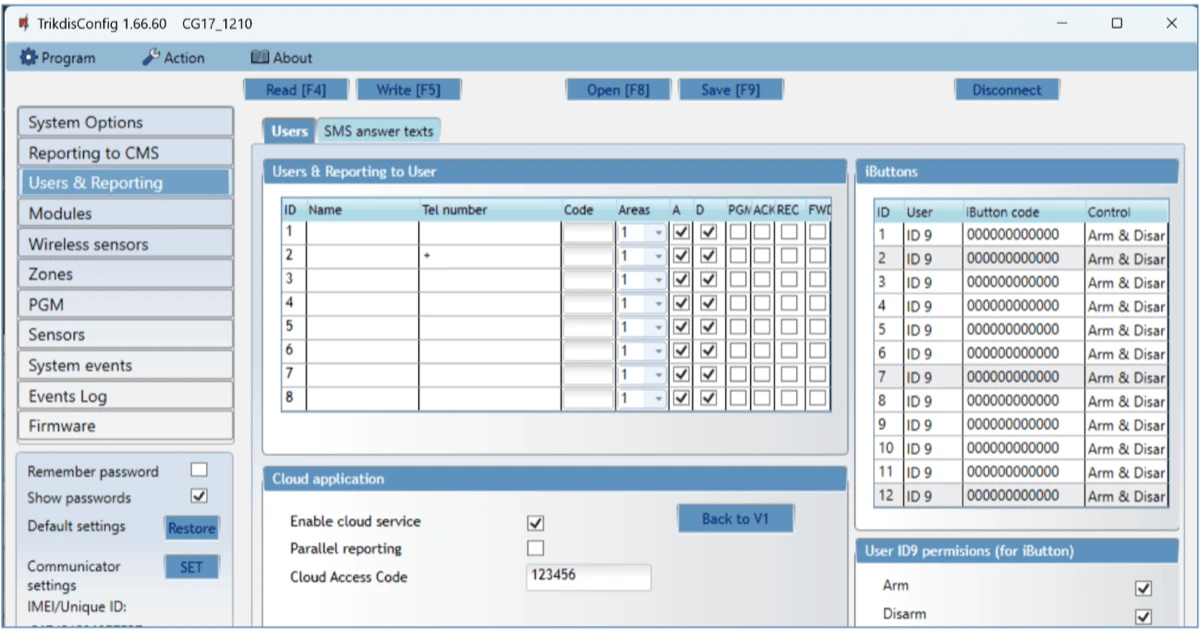Expand the Areas dropdown for user ID 1

coord(657,233)
